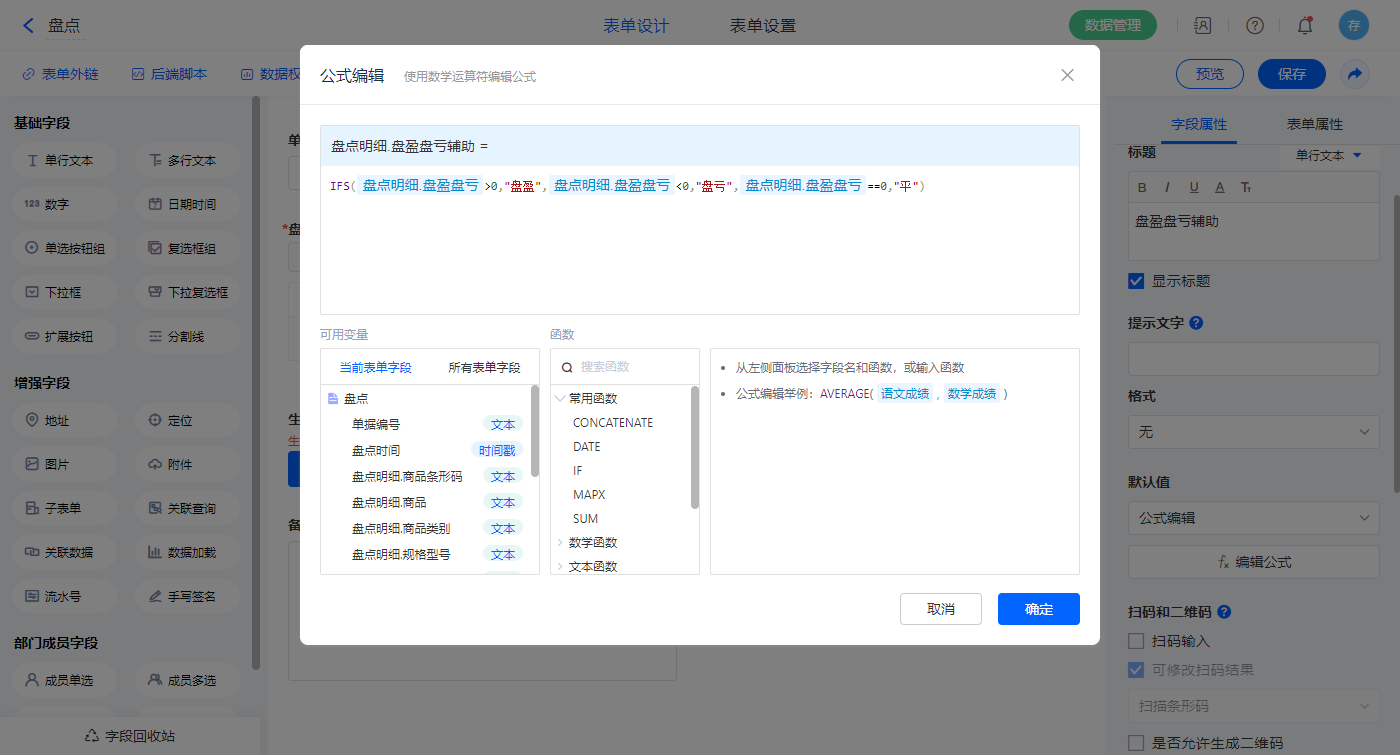Click the share arrow icon next to 保存
The width and height of the screenshot is (1400, 755).
(x=1355, y=74)
